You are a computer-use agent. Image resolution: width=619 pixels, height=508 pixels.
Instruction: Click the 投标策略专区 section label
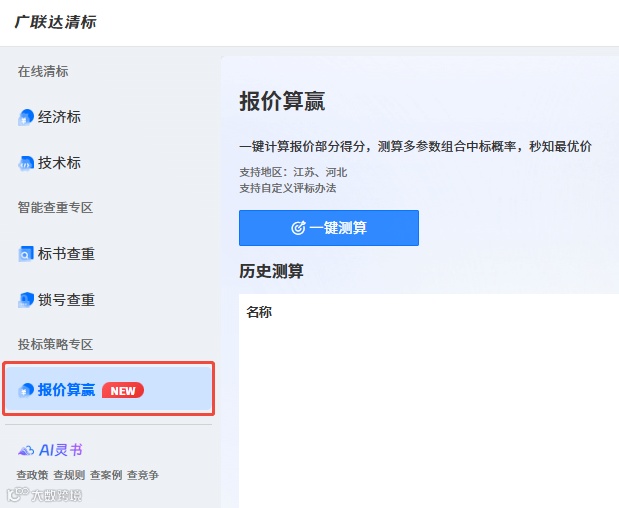click(x=55, y=345)
